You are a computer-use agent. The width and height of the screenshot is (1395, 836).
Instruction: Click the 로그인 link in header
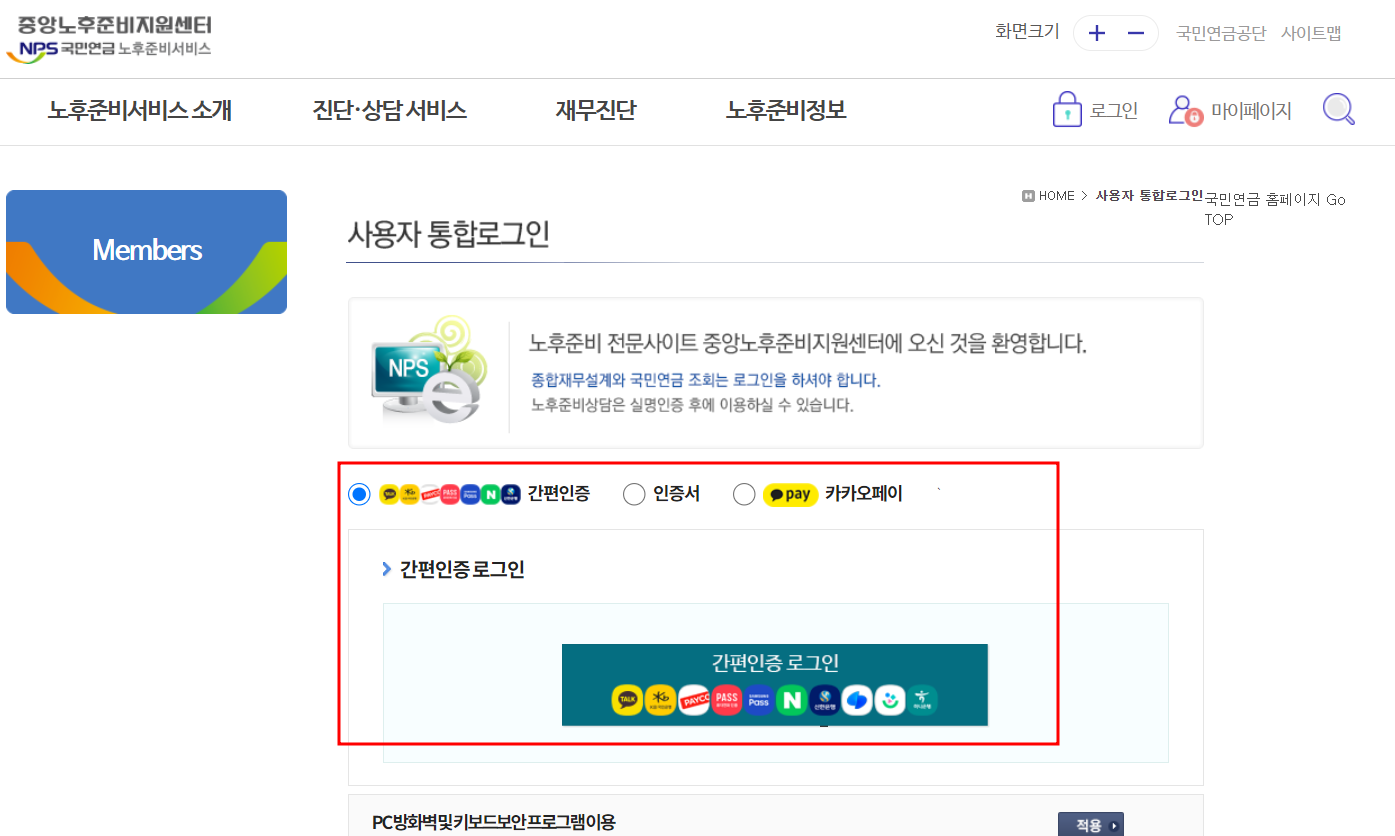[x=1114, y=110]
